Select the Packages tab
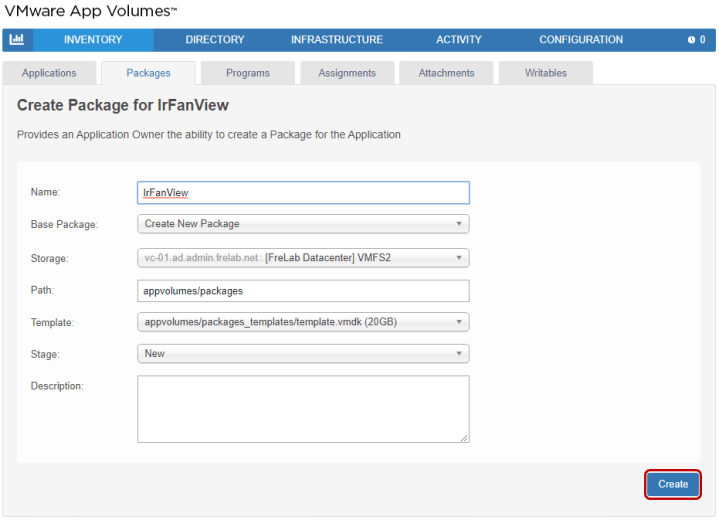Screen dimensions: 719x520 [148, 73]
